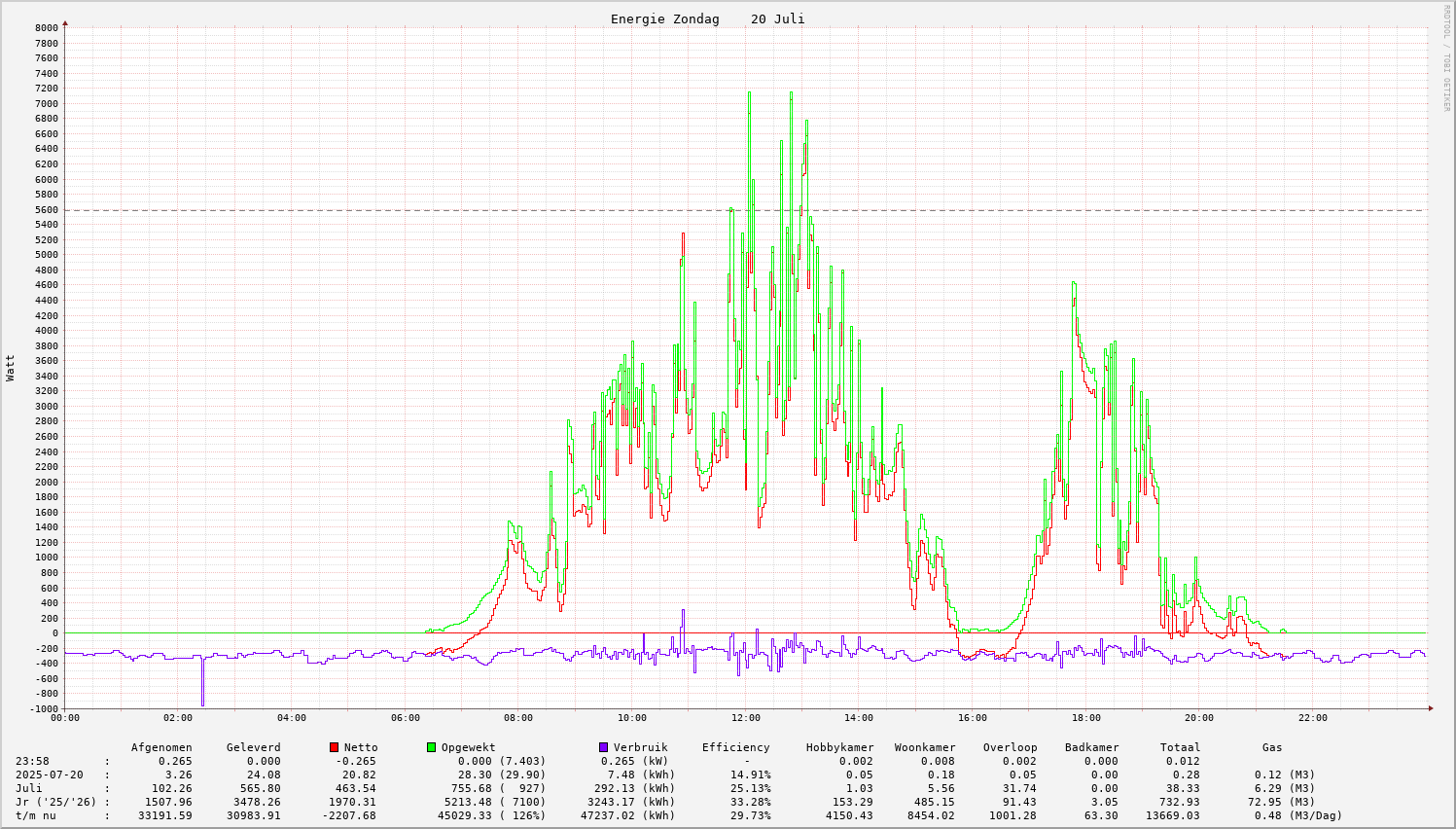Click the Afgenomen column header
Screen dimensions: 1456x829
(161, 747)
